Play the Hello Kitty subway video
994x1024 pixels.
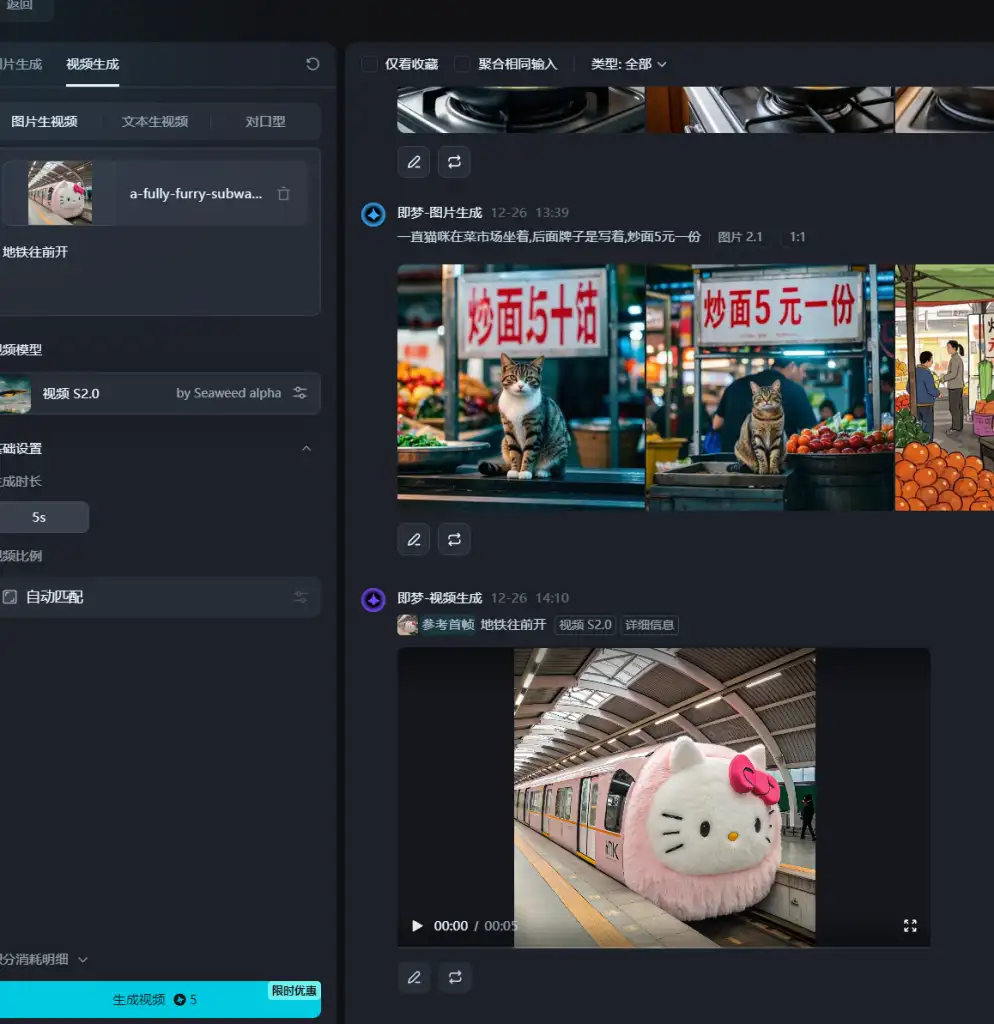coord(417,926)
